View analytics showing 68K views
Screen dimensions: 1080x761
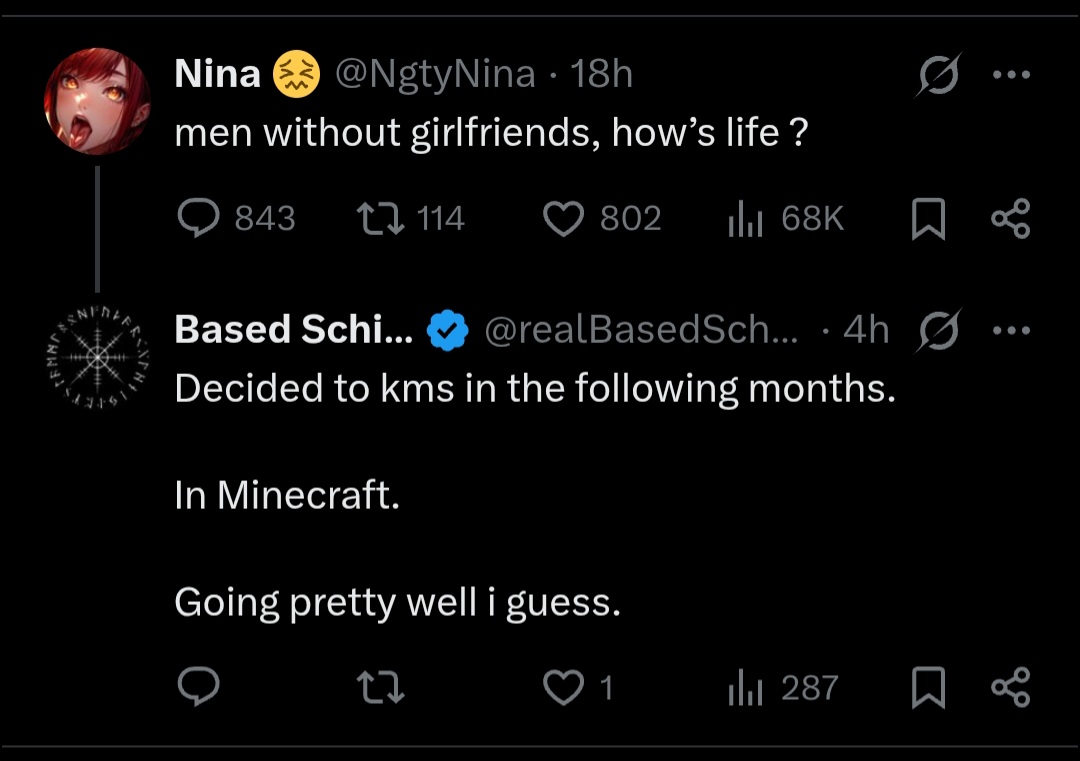pyautogui.click(x=745, y=218)
